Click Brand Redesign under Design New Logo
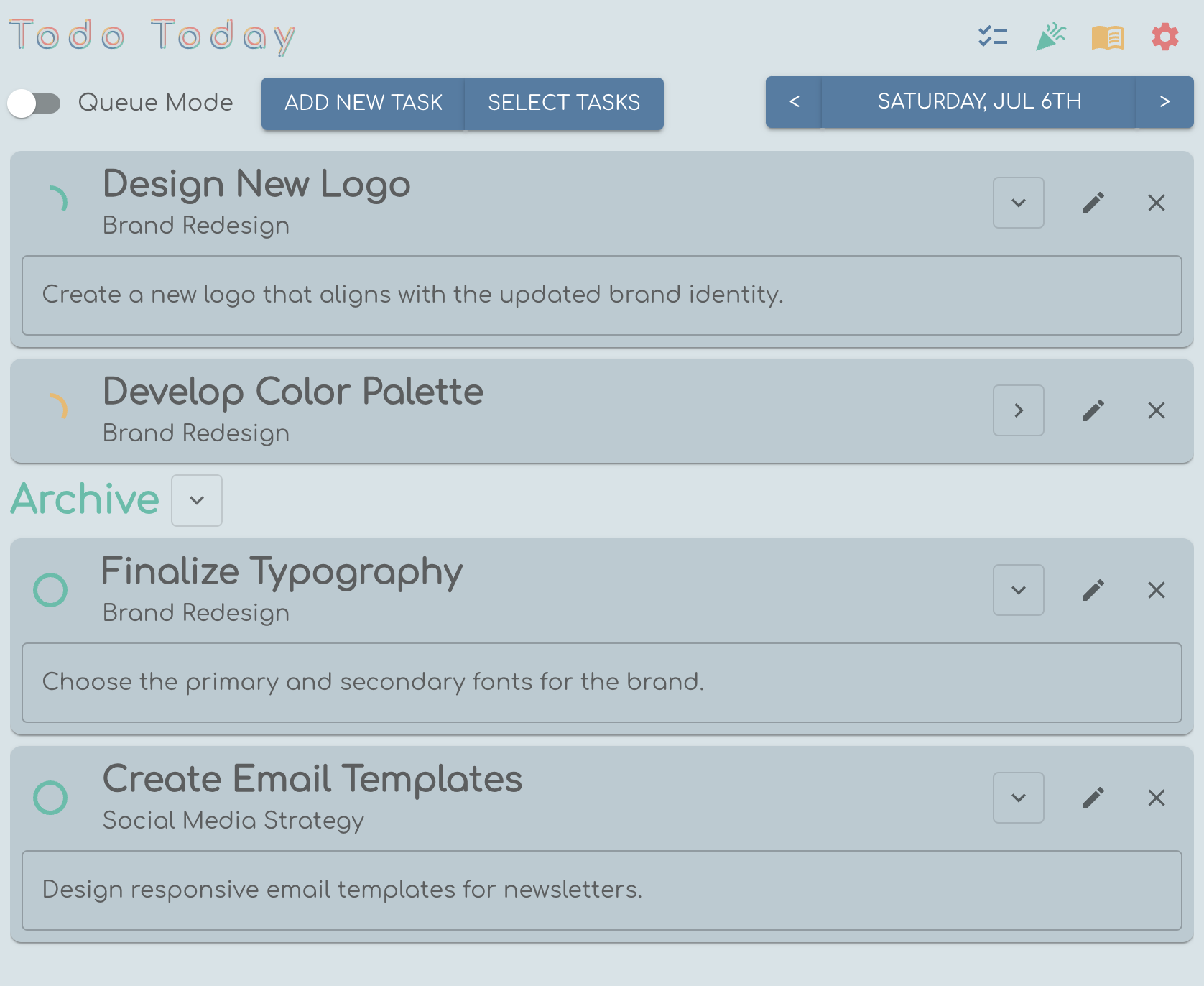This screenshot has height=986, width=1204. [x=196, y=226]
